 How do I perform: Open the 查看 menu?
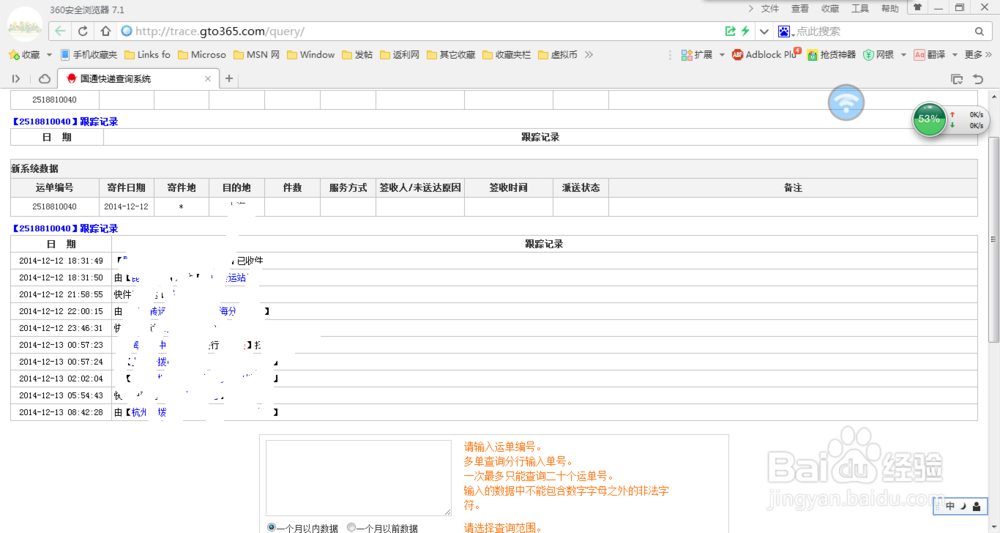click(x=800, y=8)
